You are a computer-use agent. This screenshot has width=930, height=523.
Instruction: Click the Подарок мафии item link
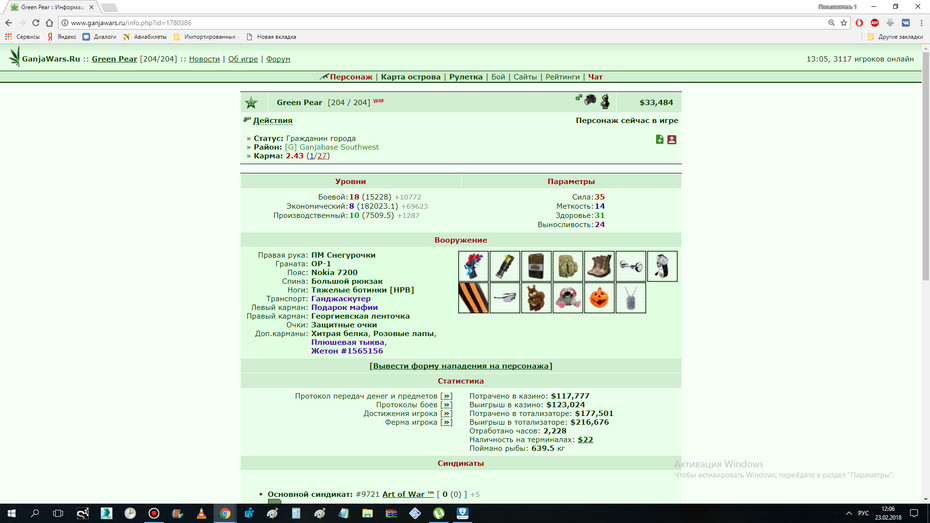(x=345, y=307)
